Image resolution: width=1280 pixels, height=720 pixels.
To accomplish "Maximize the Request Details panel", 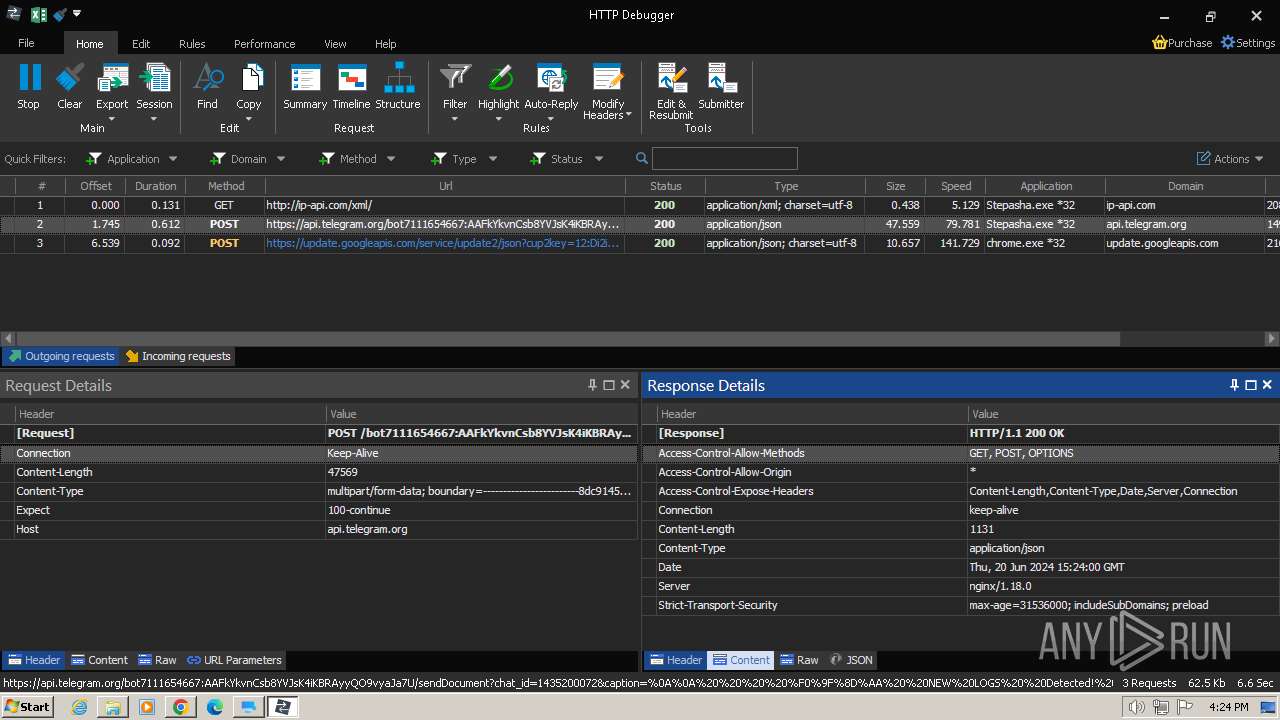I will (608, 385).
